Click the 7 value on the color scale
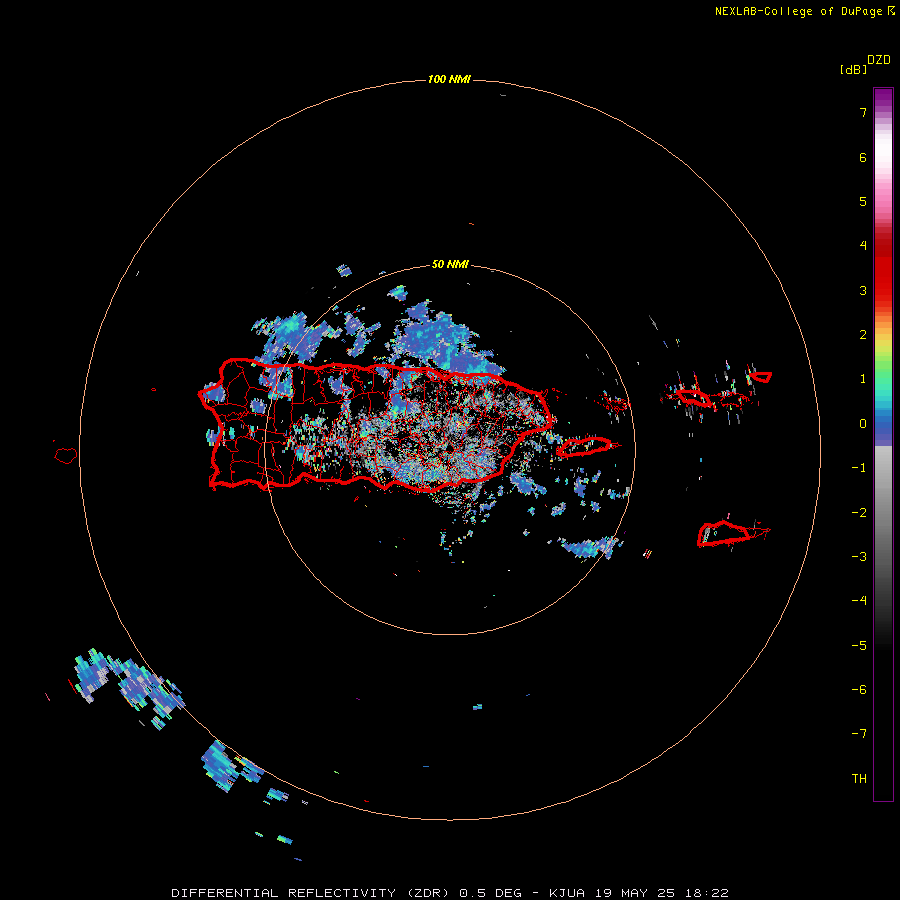Viewport: 900px width, 900px height. 863,112
